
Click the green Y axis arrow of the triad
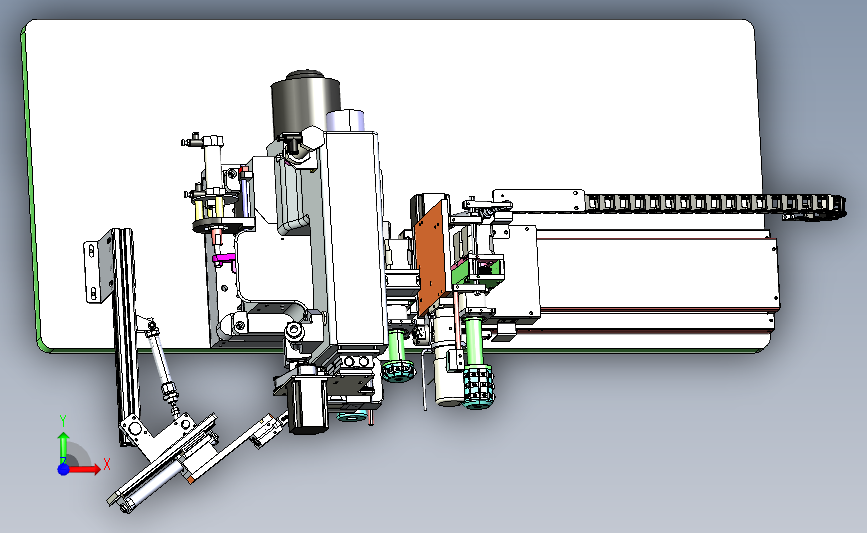(x=64, y=448)
